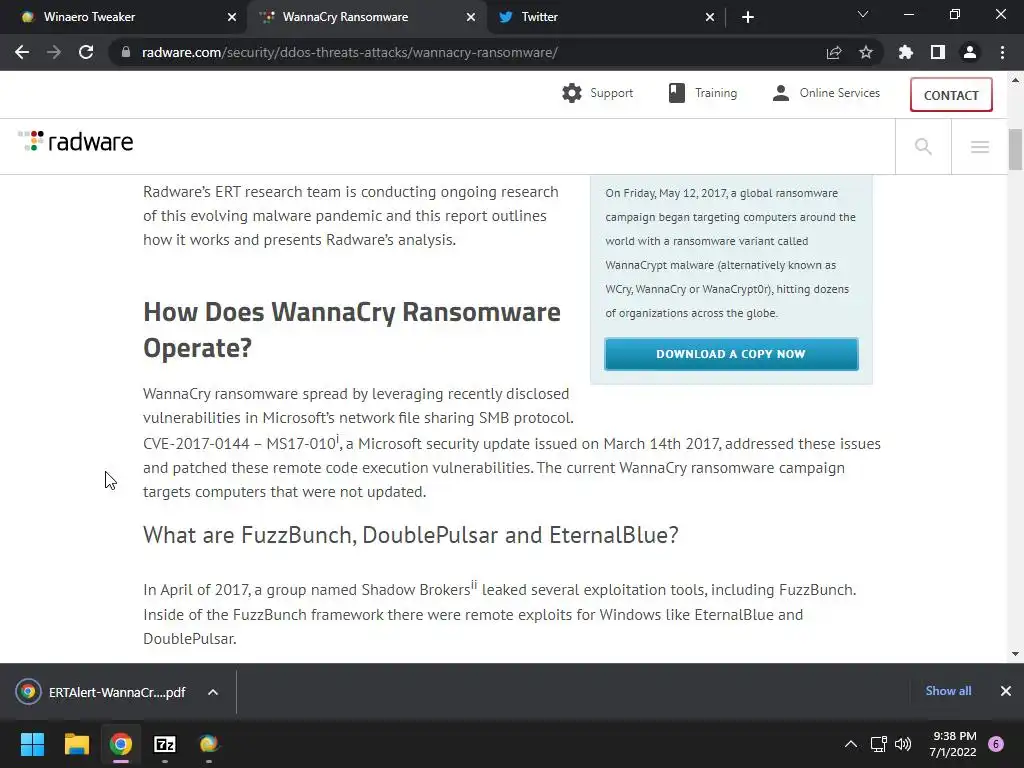Viewport: 1024px width, 768px height.
Task: Show hidden system tray icons
Action: 850,744
